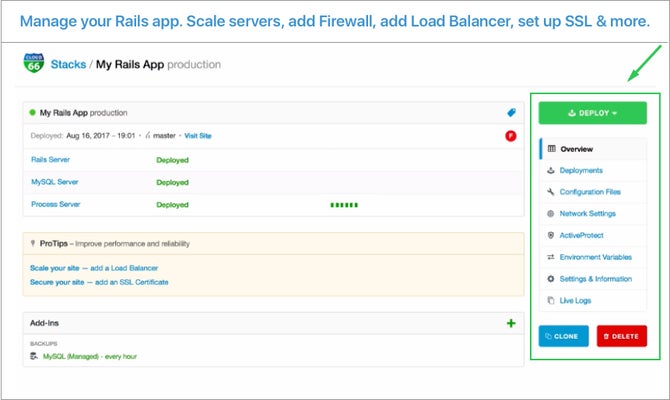Open the Process Server link

click(56, 204)
